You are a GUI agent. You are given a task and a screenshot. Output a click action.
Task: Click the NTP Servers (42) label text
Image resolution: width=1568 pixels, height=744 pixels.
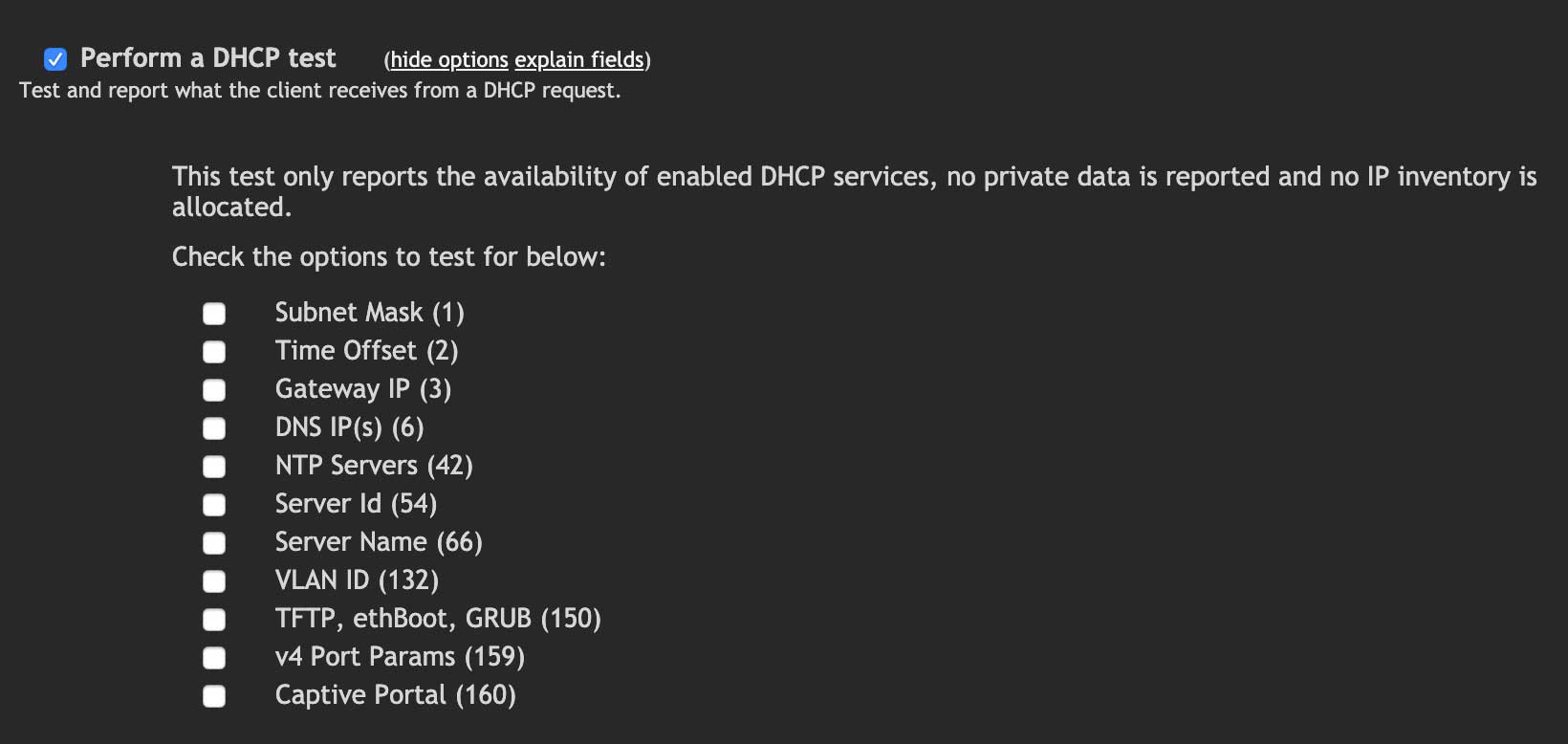374,466
